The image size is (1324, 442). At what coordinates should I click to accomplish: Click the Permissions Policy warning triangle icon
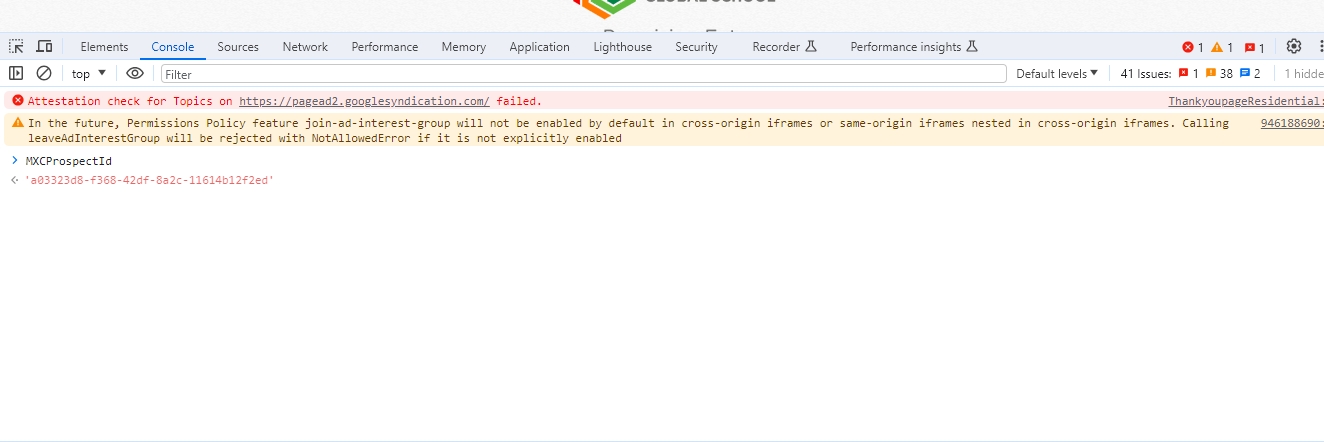(x=17, y=122)
